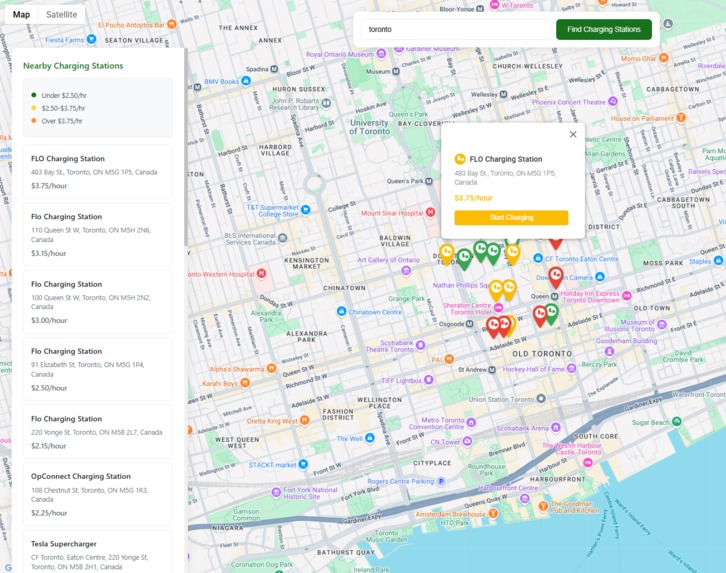
Task: Click TIFF Lightbox icon
Action: pyautogui.click(x=429, y=380)
